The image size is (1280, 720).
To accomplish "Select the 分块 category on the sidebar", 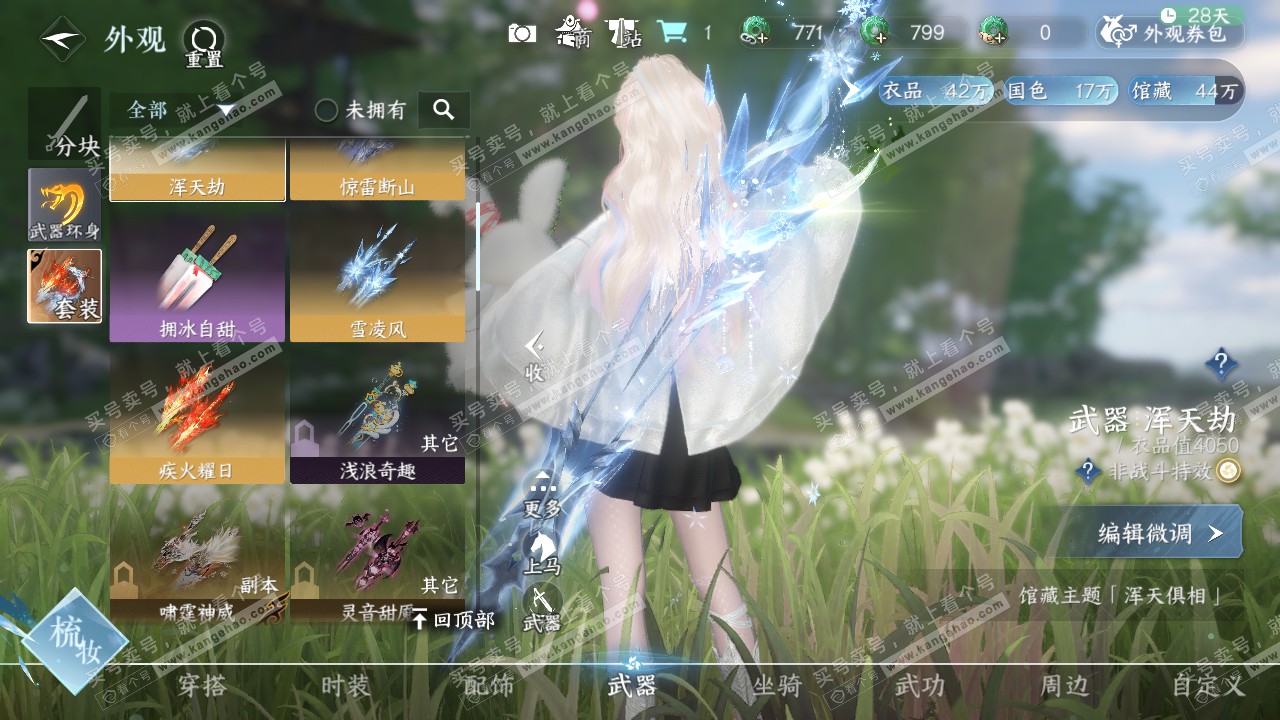I will point(65,124).
